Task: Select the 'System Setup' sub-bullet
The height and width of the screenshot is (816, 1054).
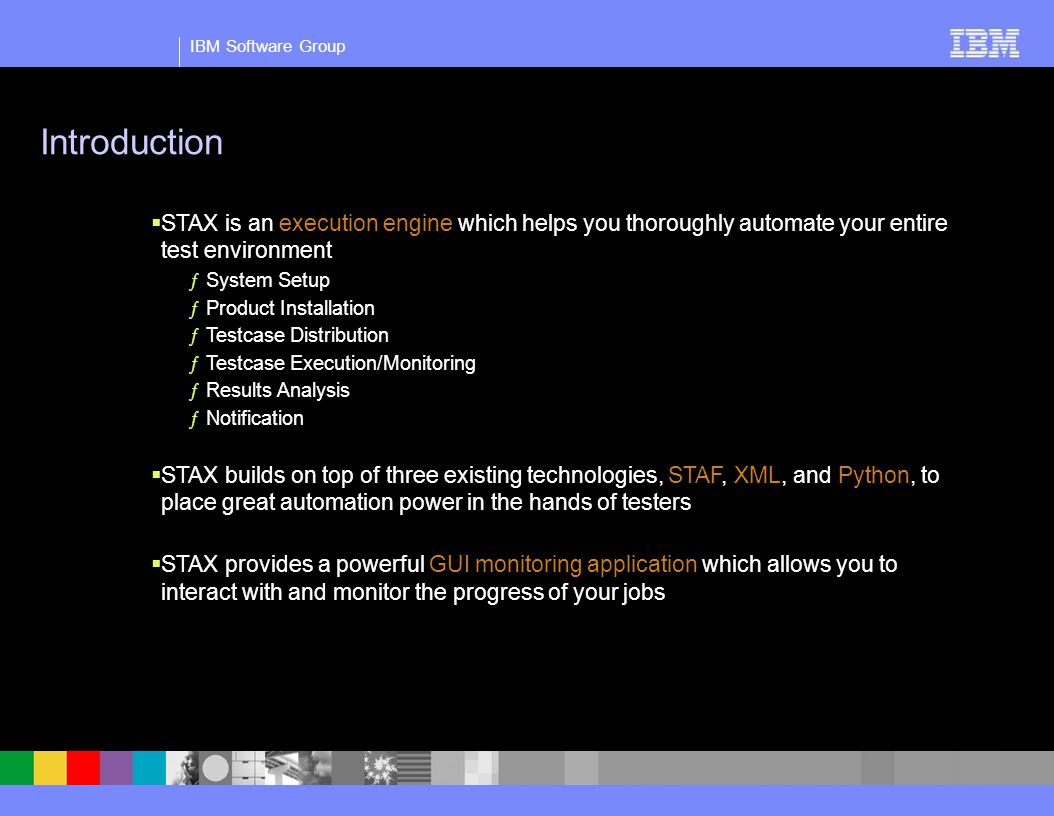Action: 268,280
